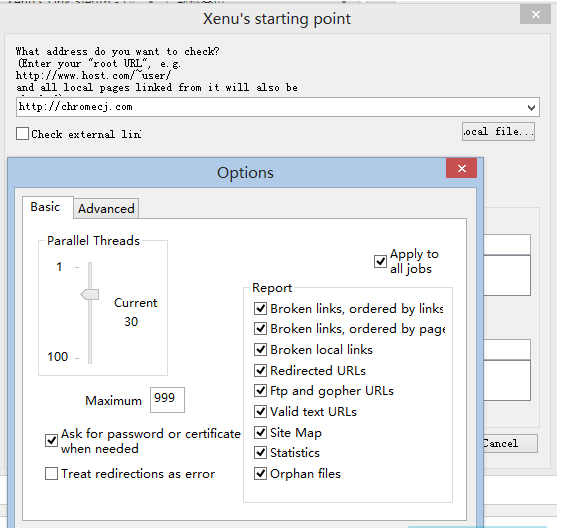Toggle Broken local links report option

pos(260,349)
